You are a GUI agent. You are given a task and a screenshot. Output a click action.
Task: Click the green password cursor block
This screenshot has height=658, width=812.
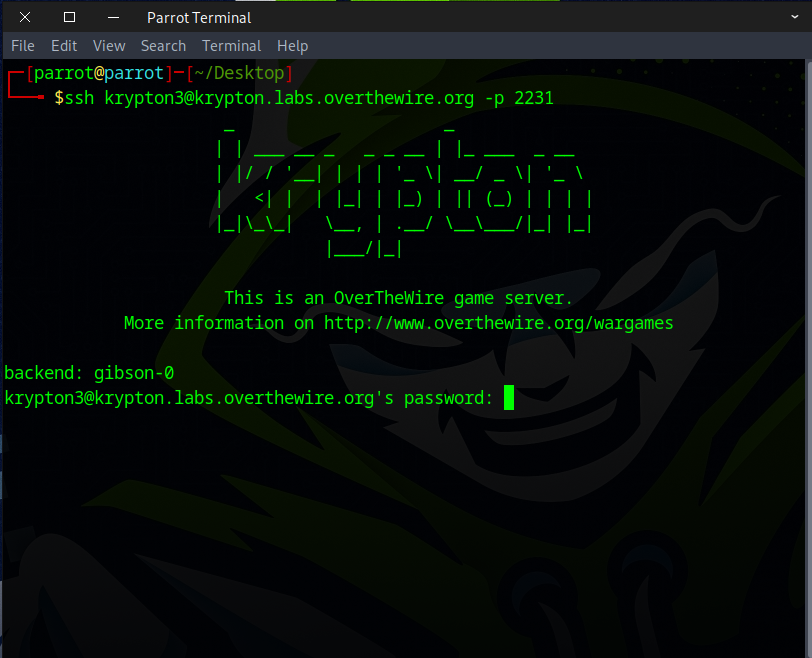point(508,398)
